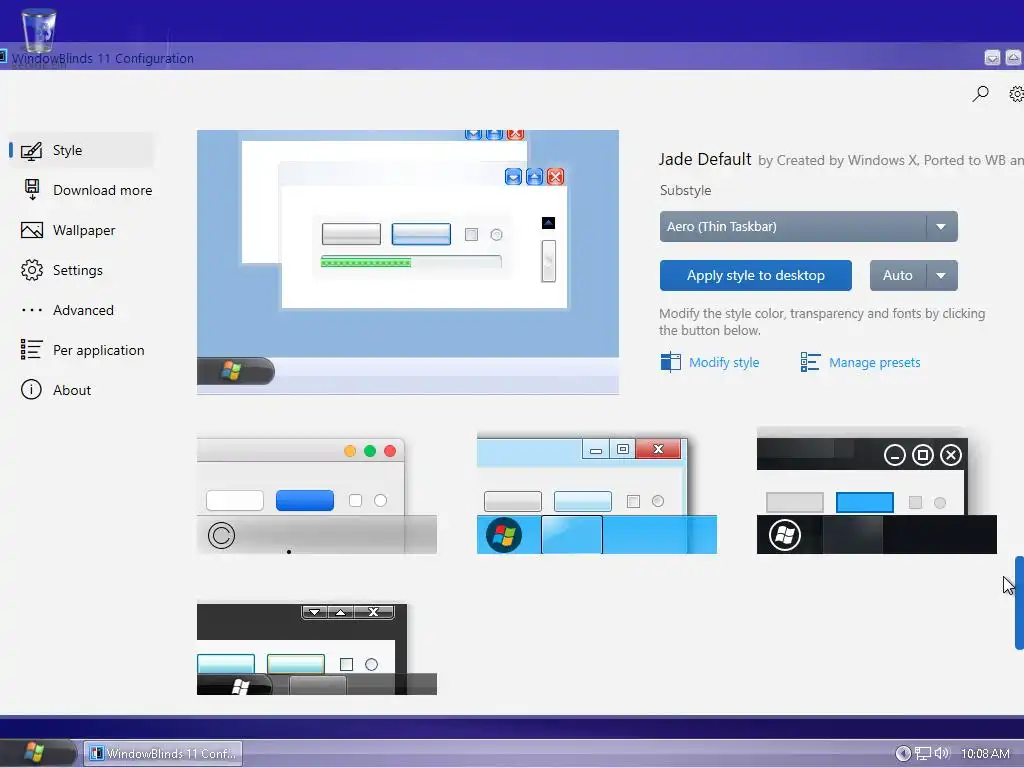Screen dimensions: 1024x768
Task: Click the Settings gear icon in sidebar
Action: click(x=31, y=270)
